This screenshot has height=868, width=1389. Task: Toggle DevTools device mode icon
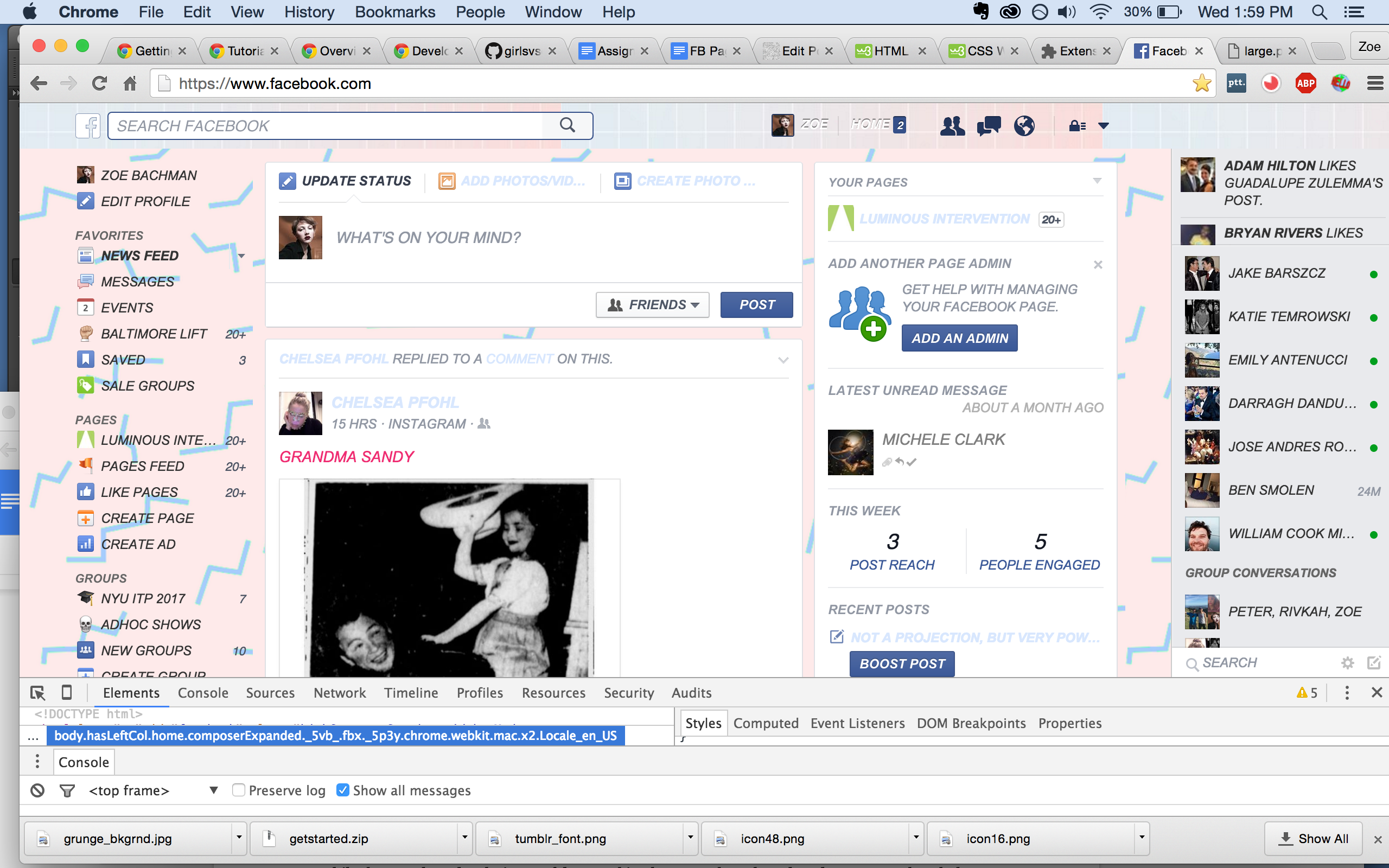(67, 693)
